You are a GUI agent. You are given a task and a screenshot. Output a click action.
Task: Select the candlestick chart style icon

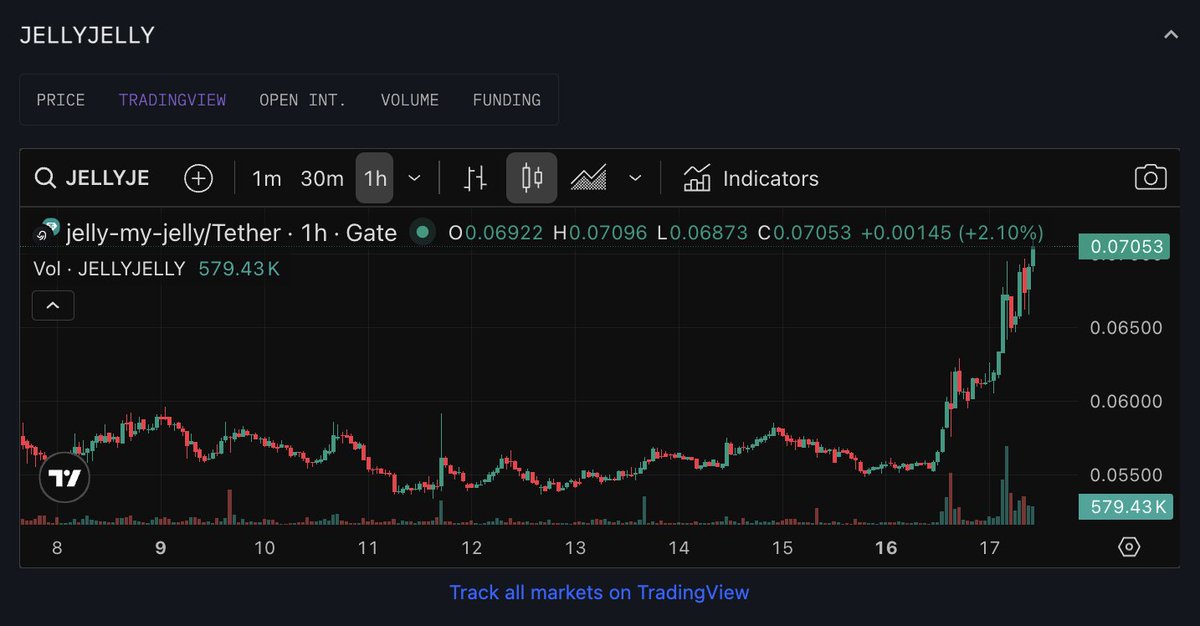pos(532,179)
